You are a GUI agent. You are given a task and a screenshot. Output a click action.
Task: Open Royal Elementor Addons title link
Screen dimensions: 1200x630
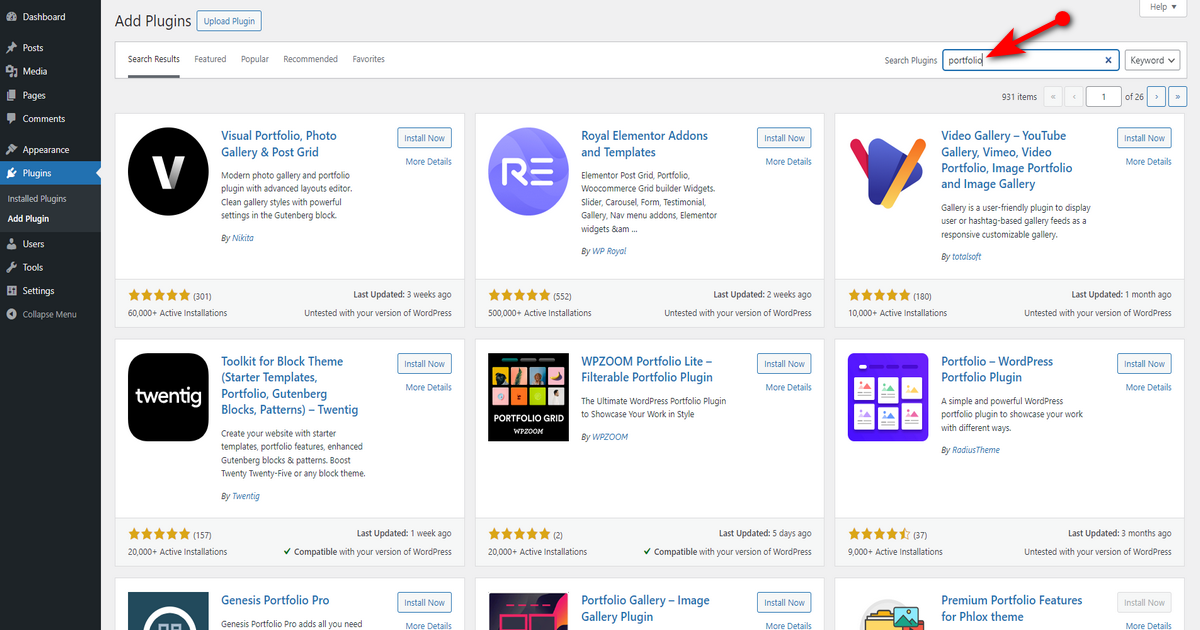[x=644, y=144]
